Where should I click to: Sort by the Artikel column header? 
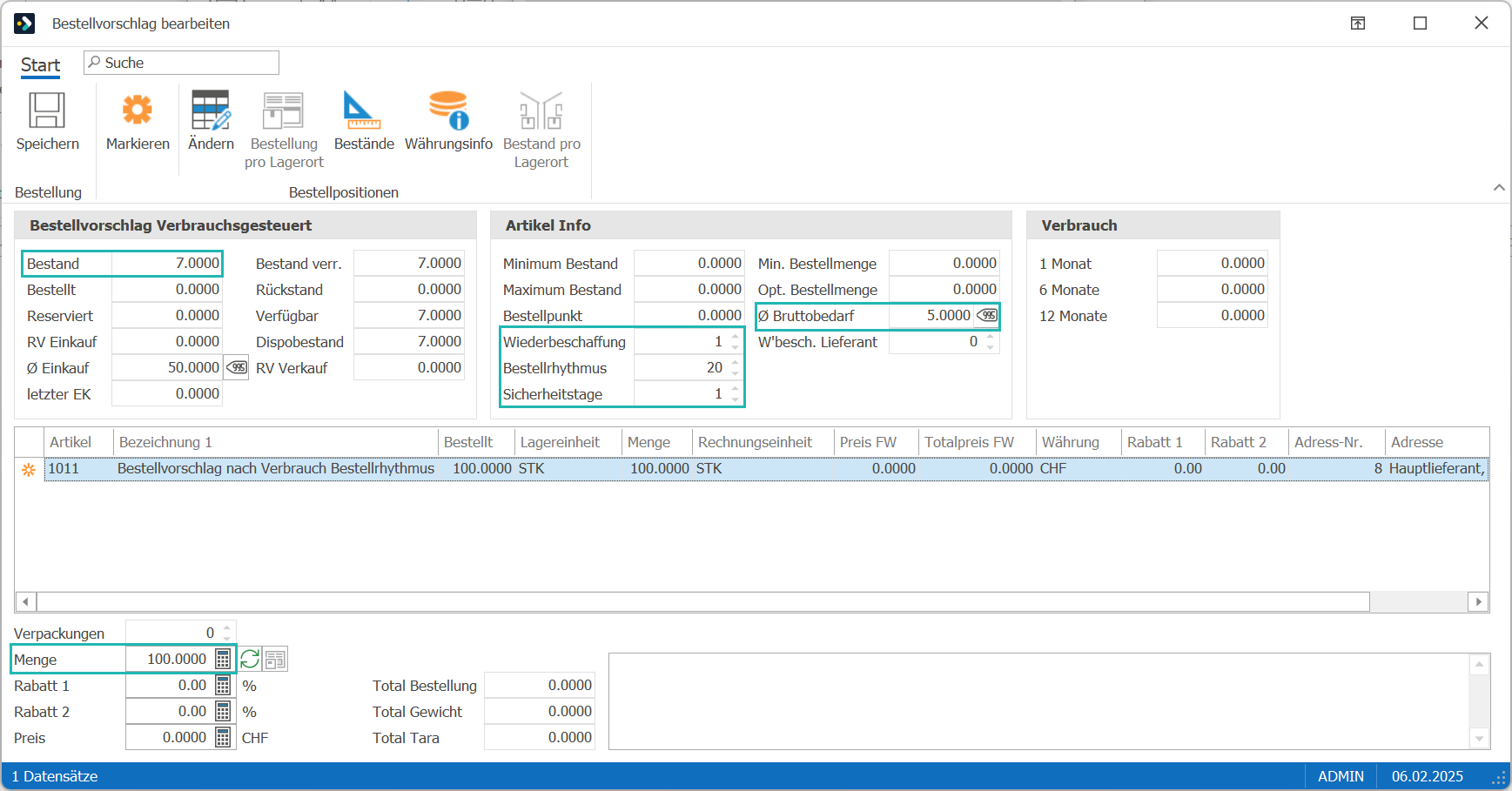tap(78, 442)
